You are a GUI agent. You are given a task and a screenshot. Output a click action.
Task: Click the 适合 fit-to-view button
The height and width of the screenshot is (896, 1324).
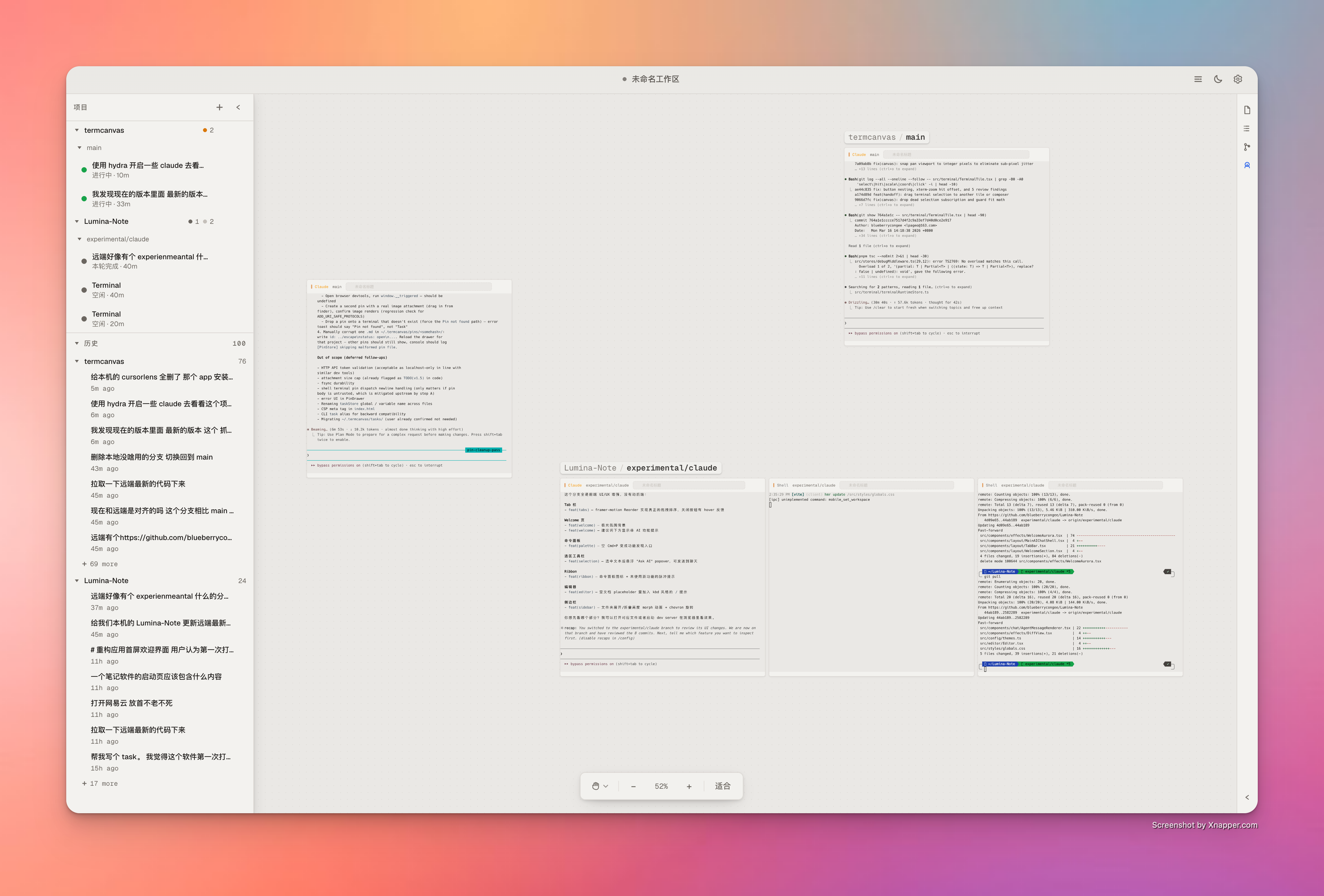pos(722,786)
